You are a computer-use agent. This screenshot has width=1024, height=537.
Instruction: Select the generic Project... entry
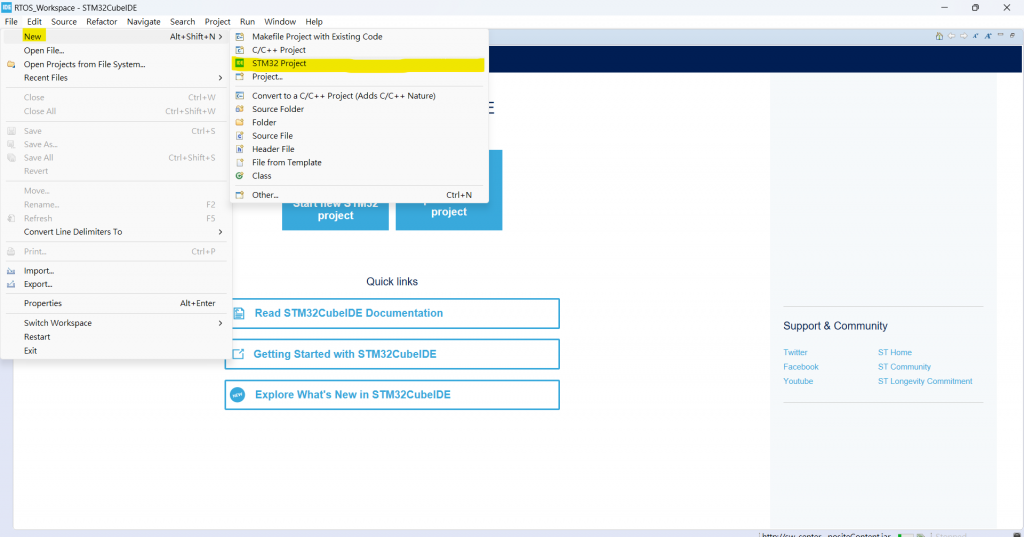[358, 76]
